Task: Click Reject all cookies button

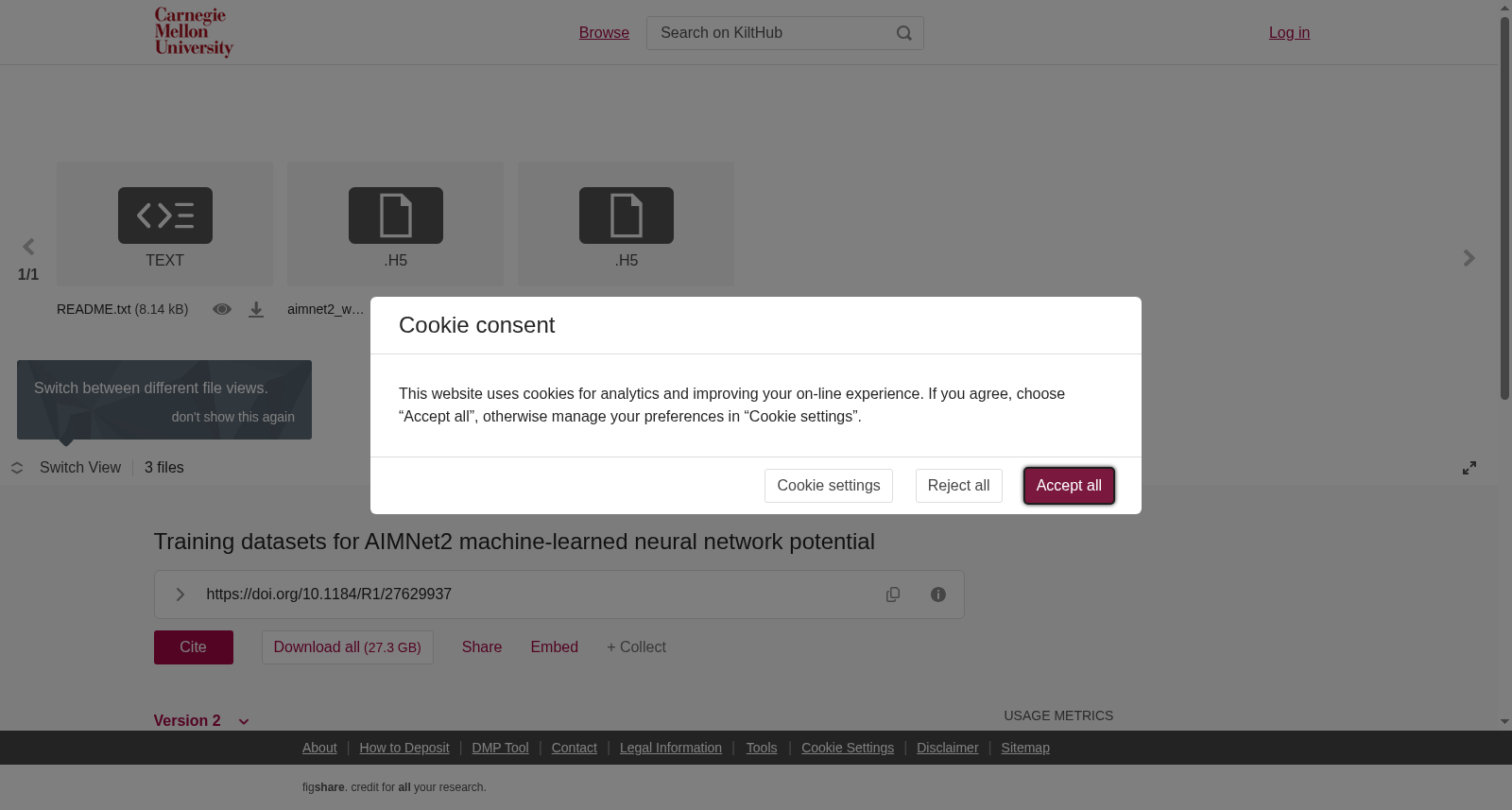Action: click(959, 486)
